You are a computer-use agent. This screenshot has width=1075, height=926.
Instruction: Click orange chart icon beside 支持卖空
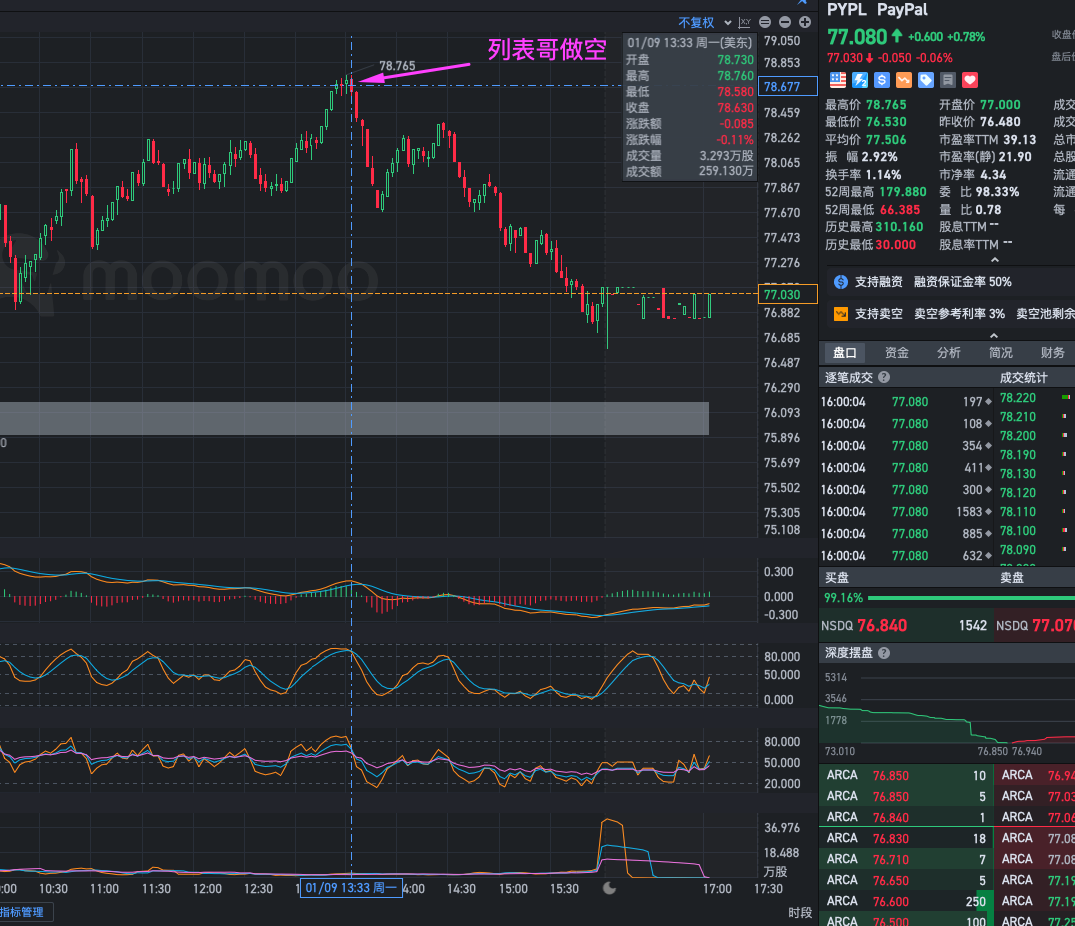point(841,314)
